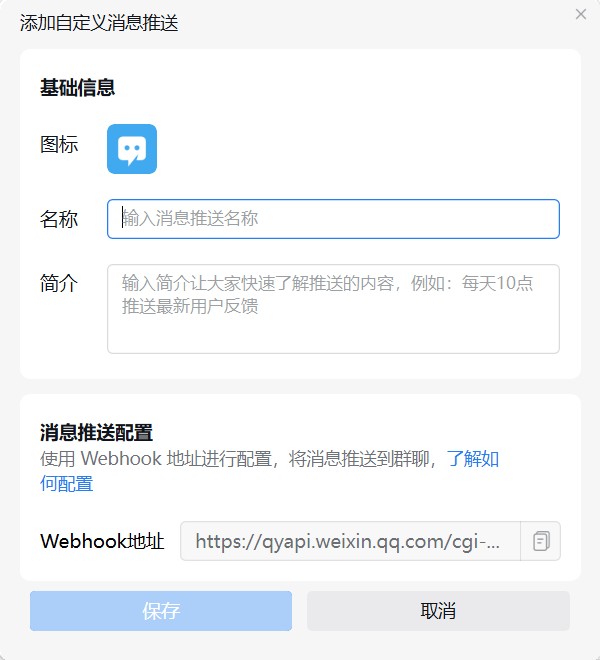Click the 图标 field label
Image resolution: width=600 pixels, height=660 pixels.
pyautogui.click(x=59, y=145)
